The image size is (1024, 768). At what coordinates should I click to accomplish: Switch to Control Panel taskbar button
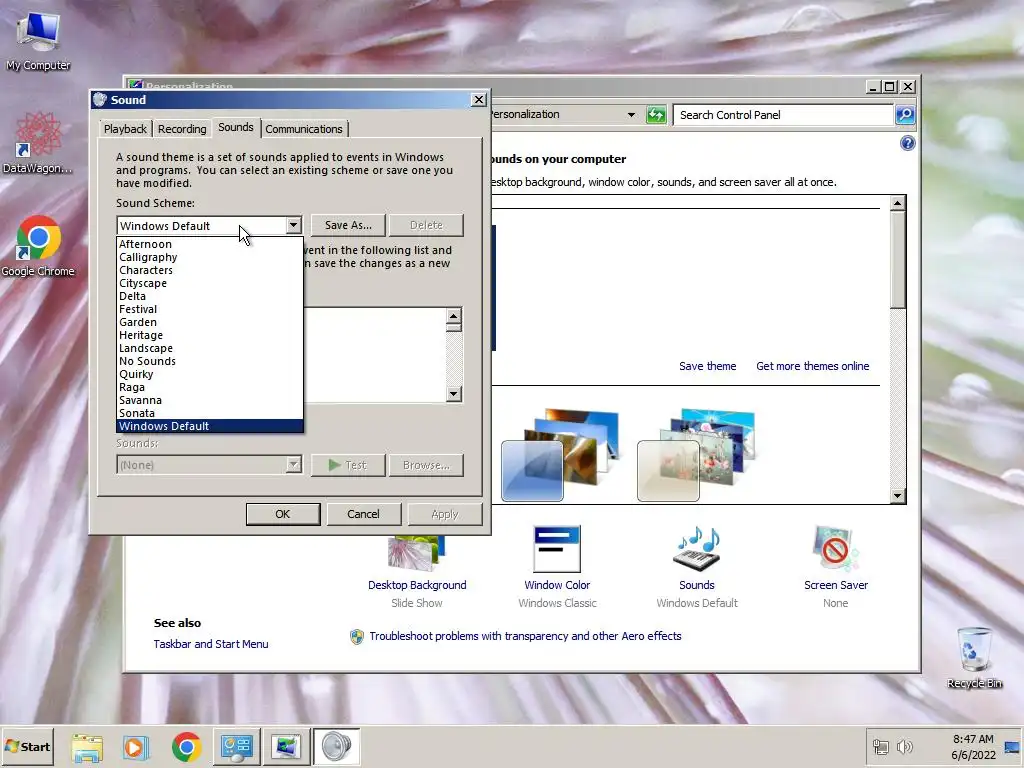point(236,746)
